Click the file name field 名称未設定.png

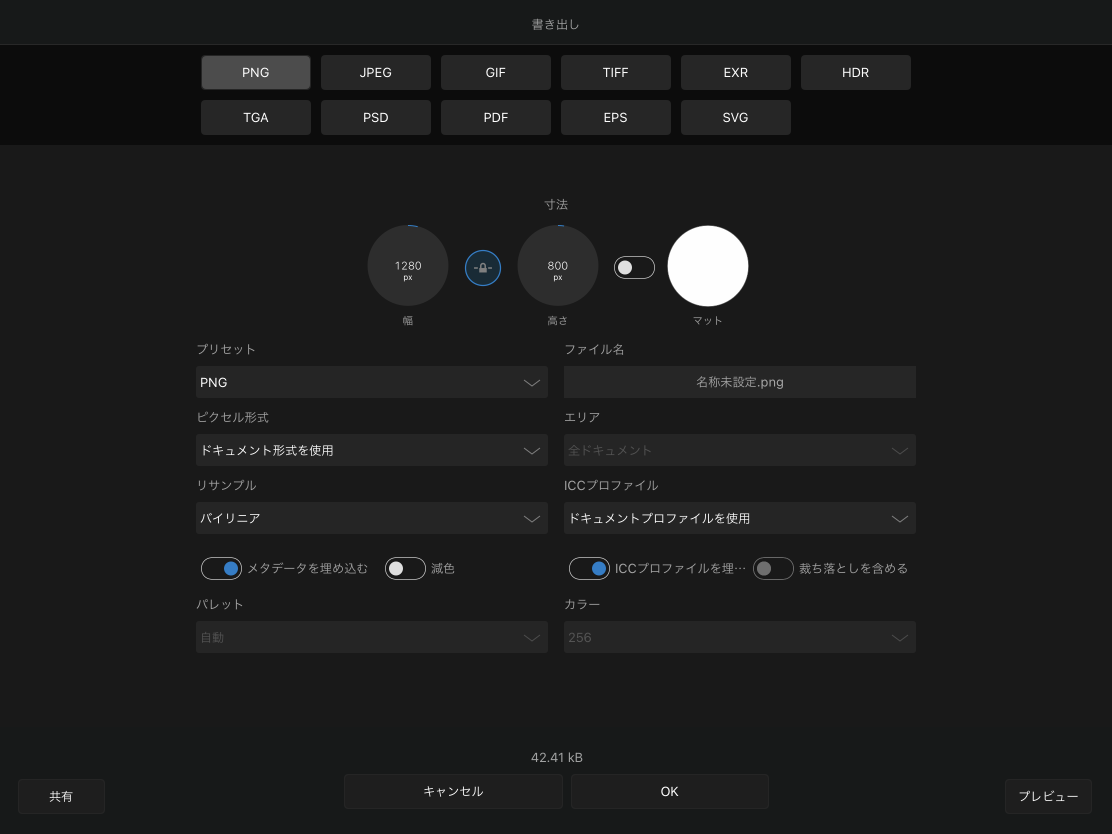click(x=739, y=382)
